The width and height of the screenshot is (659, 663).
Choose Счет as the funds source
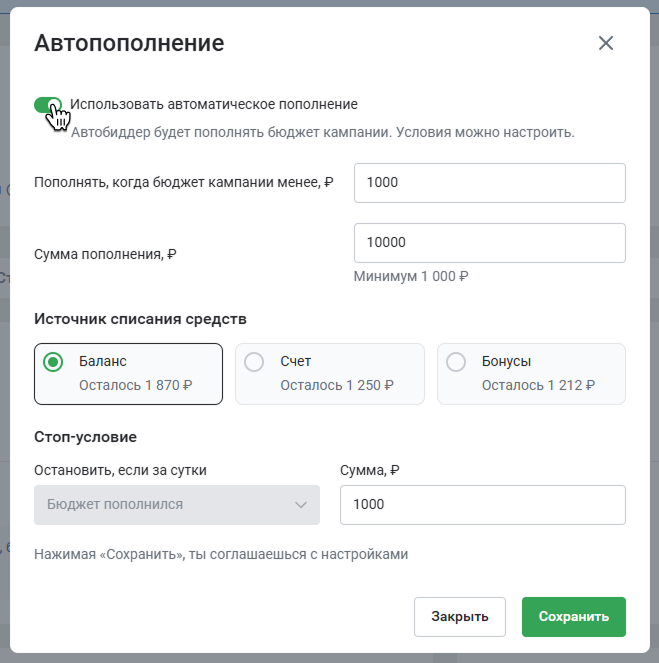click(x=330, y=374)
